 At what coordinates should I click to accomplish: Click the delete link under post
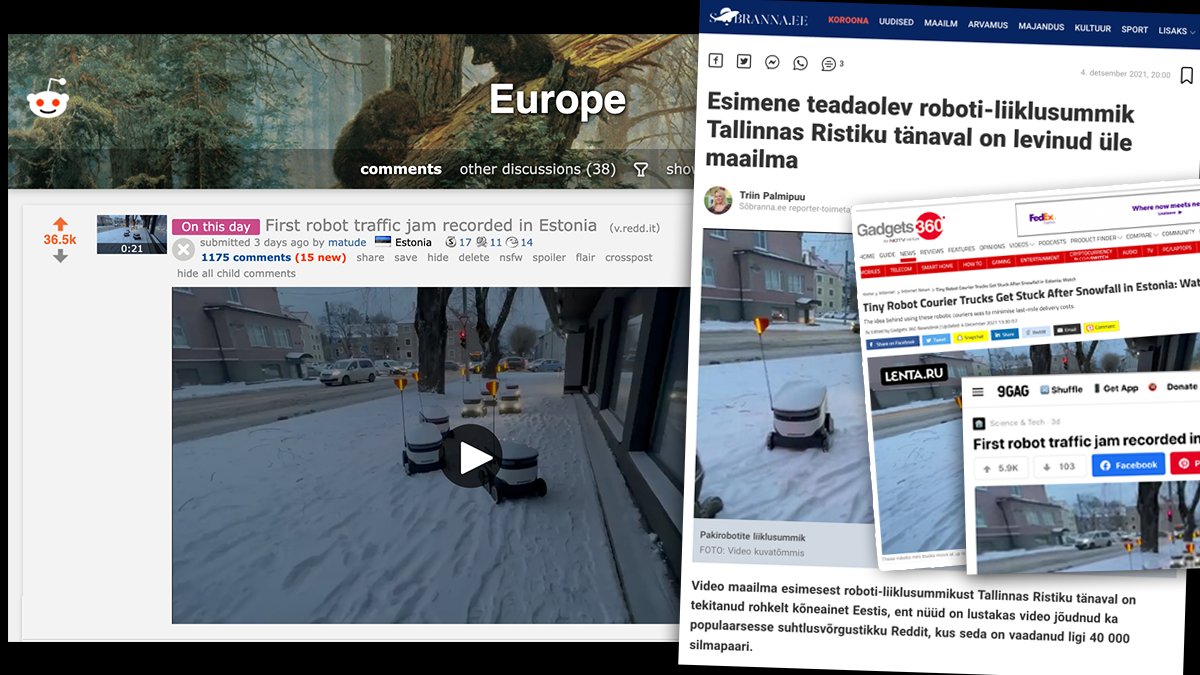[x=474, y=257]
